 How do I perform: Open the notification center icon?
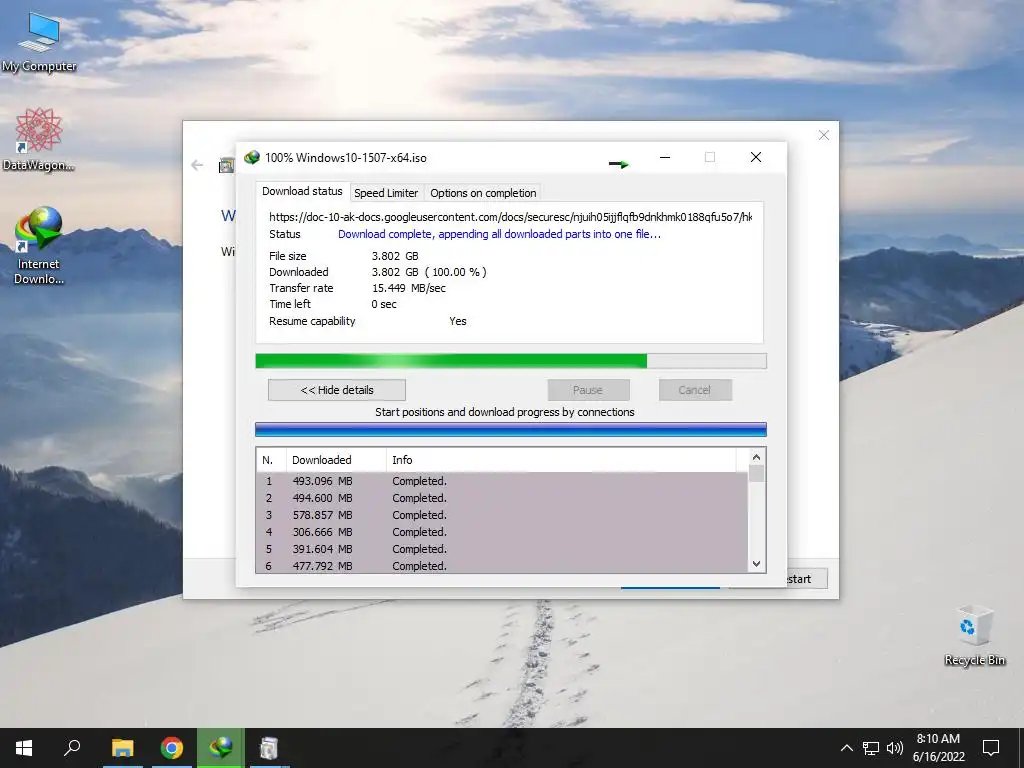point(991,748)
